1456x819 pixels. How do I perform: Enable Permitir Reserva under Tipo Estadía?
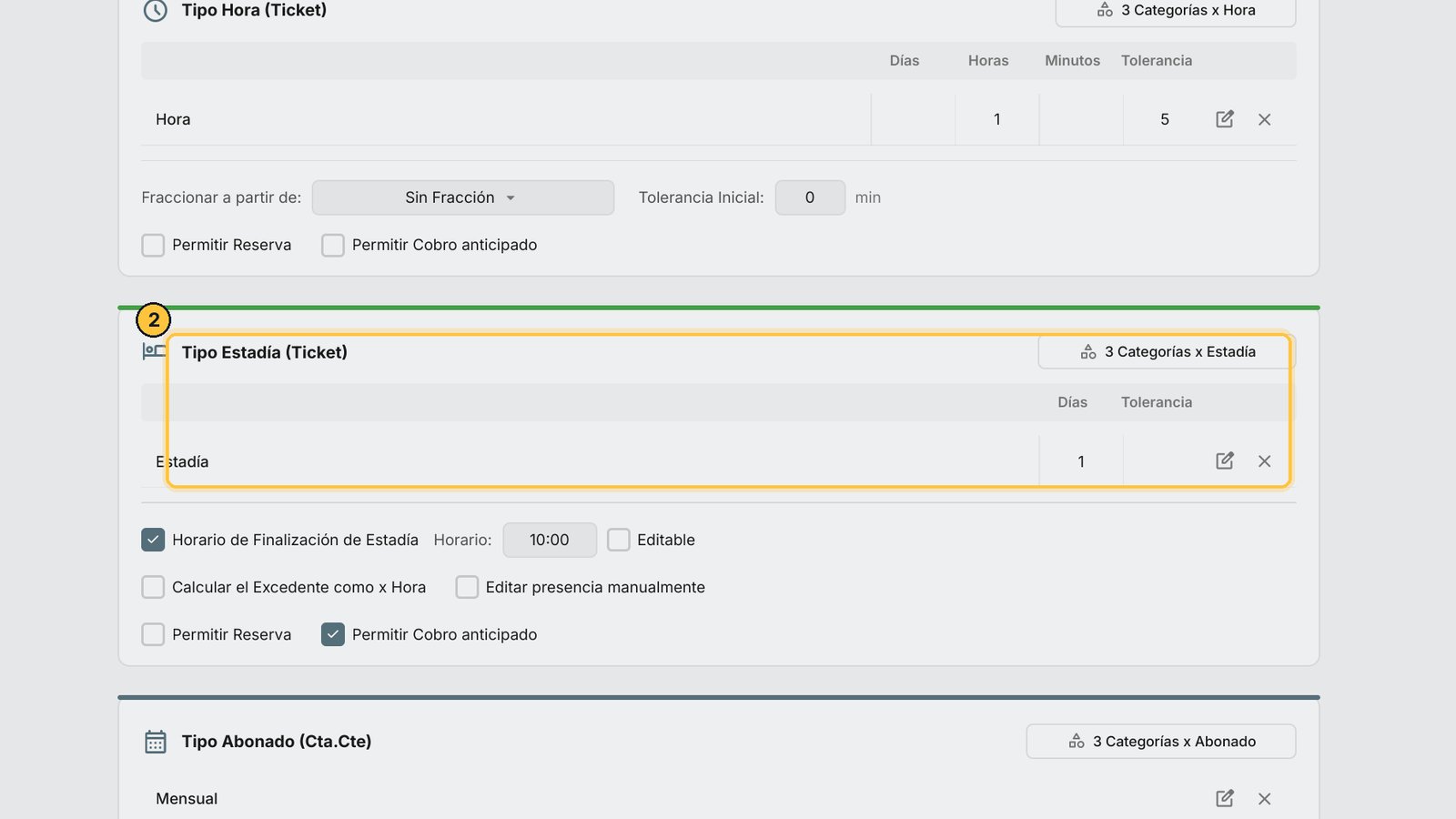click(153, 634)
